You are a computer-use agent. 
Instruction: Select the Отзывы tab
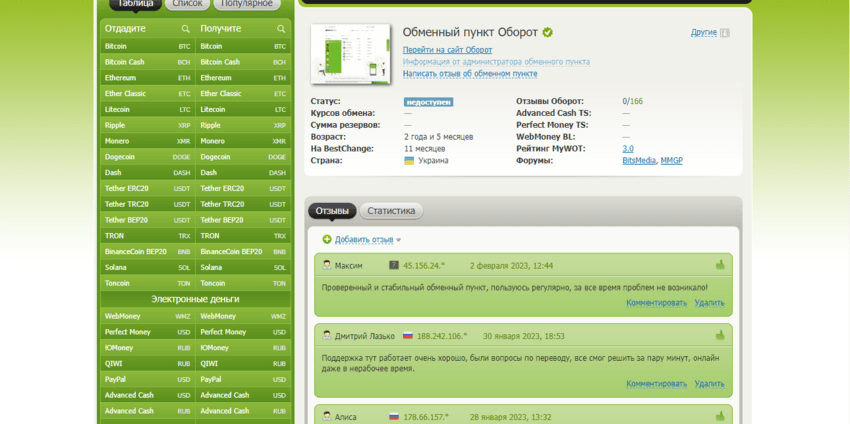[x=332, y=211]
